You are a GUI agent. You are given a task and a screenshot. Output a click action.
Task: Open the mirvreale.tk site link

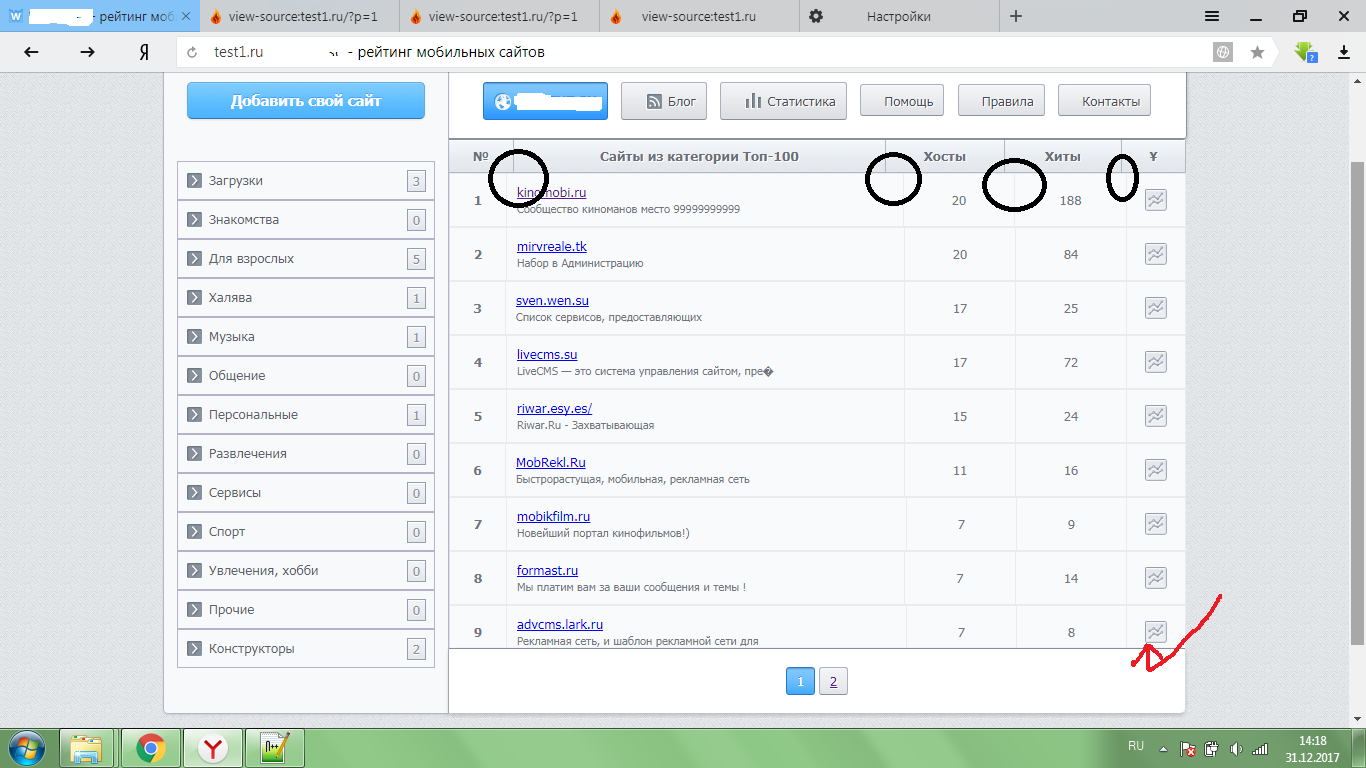[551, 247]
